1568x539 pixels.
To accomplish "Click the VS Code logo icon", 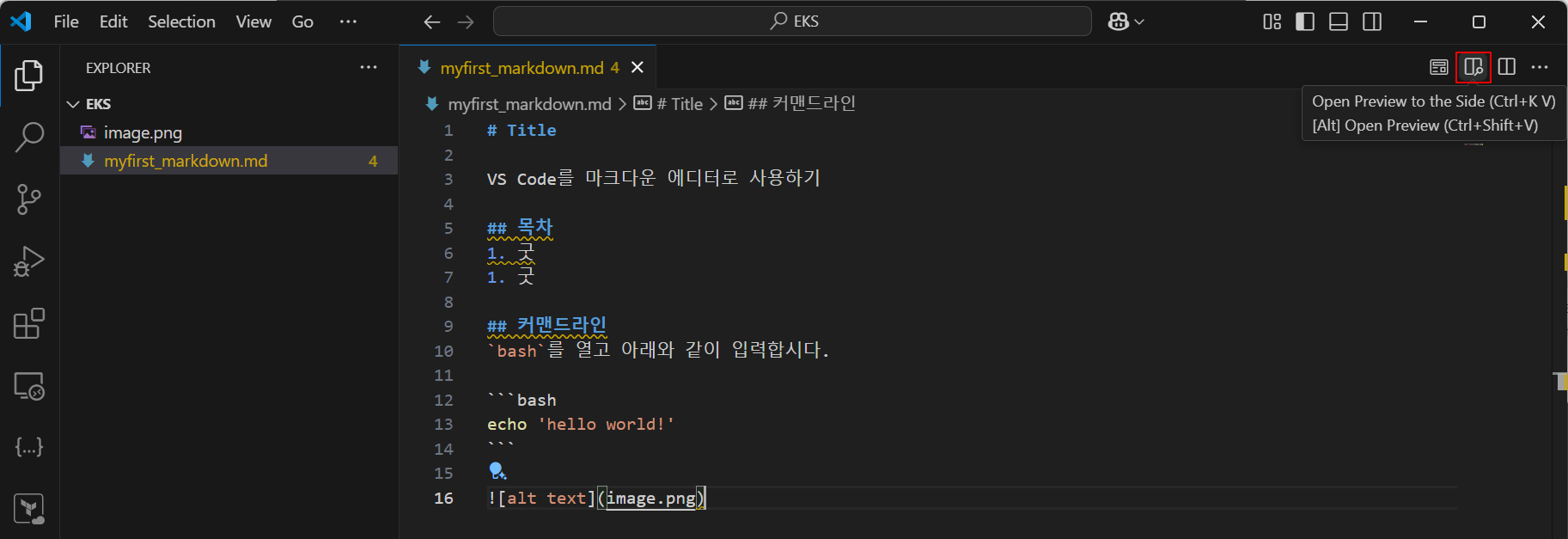I will [x=21, y=21].
